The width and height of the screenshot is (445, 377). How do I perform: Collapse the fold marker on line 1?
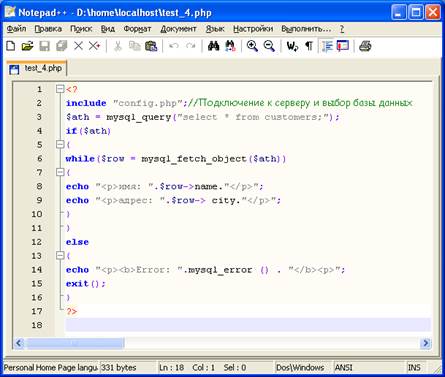[60, 89]
